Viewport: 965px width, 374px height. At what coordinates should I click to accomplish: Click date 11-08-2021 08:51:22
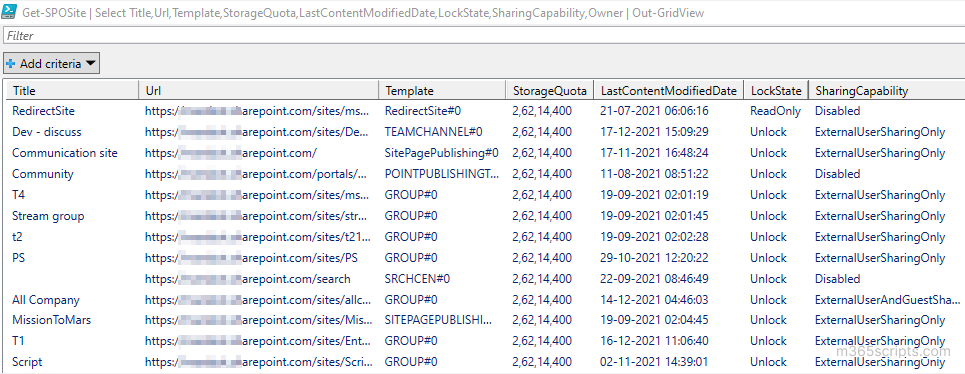[654, 174]
